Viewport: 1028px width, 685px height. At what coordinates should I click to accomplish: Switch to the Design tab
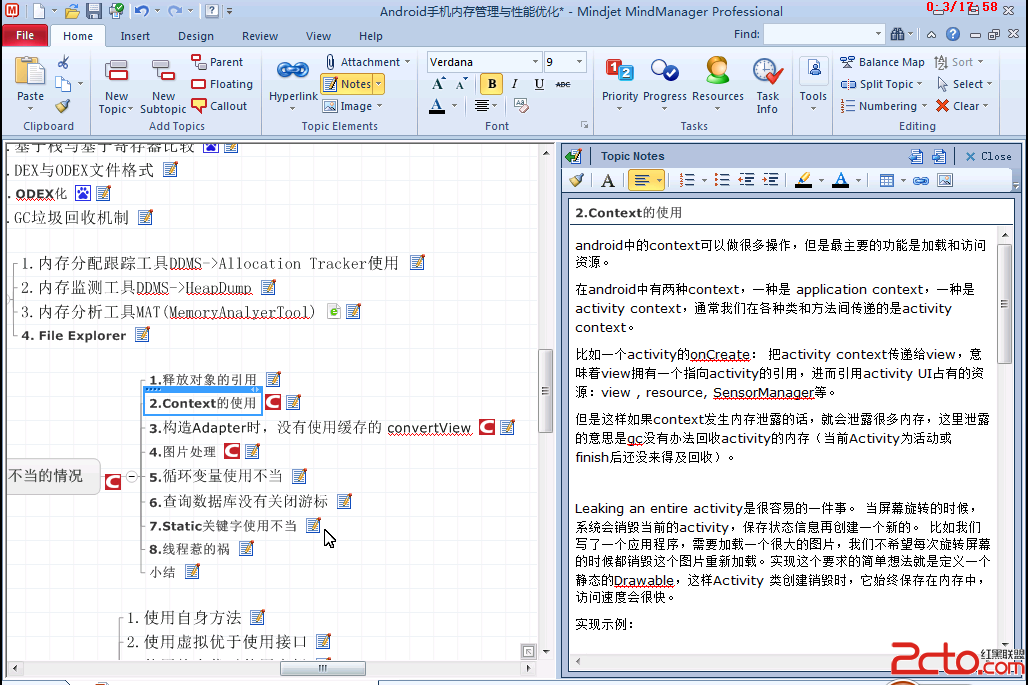(x=195, y=36)
